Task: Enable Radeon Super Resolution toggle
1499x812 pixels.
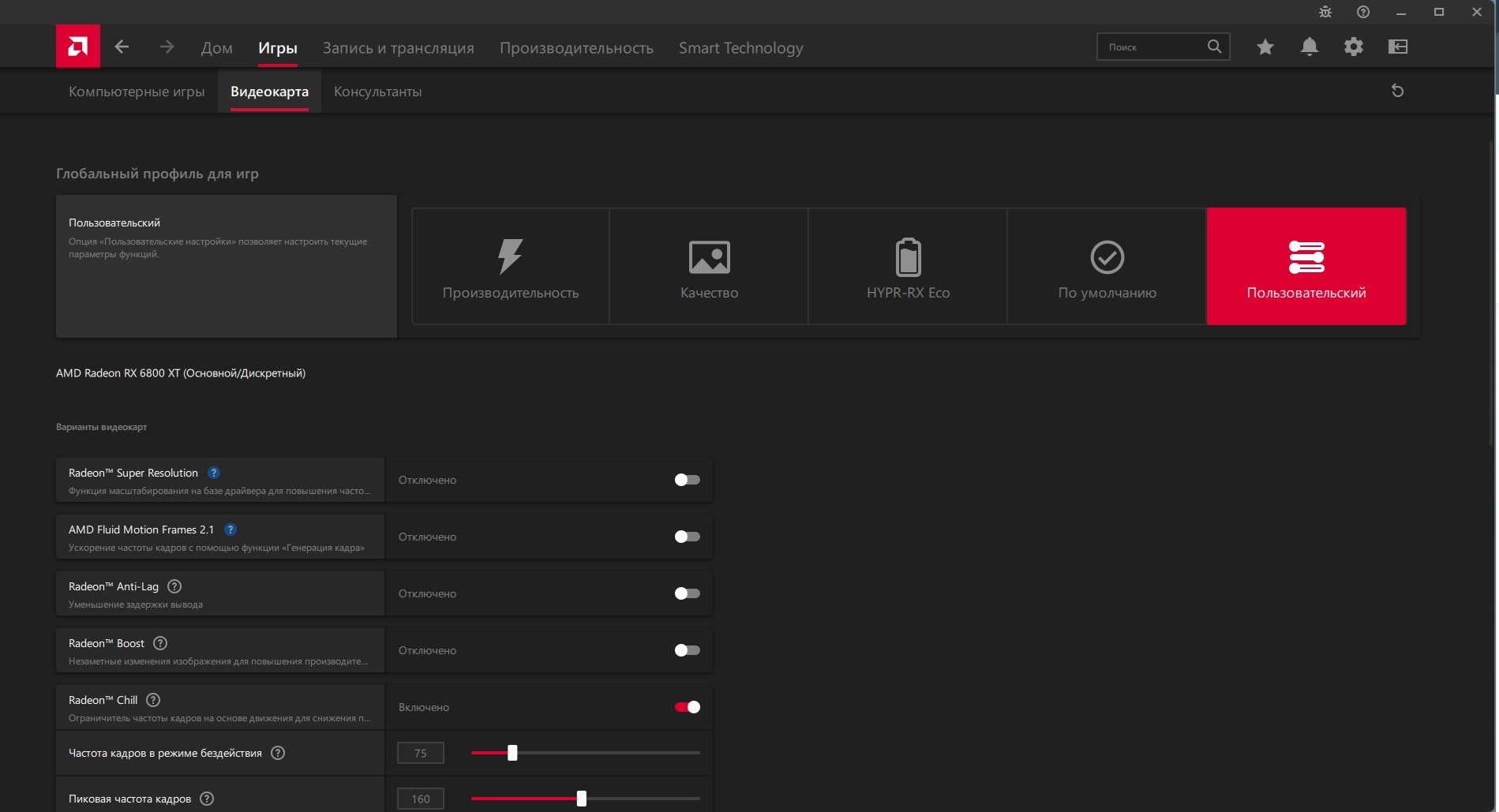Action: [x=688, y=480]
